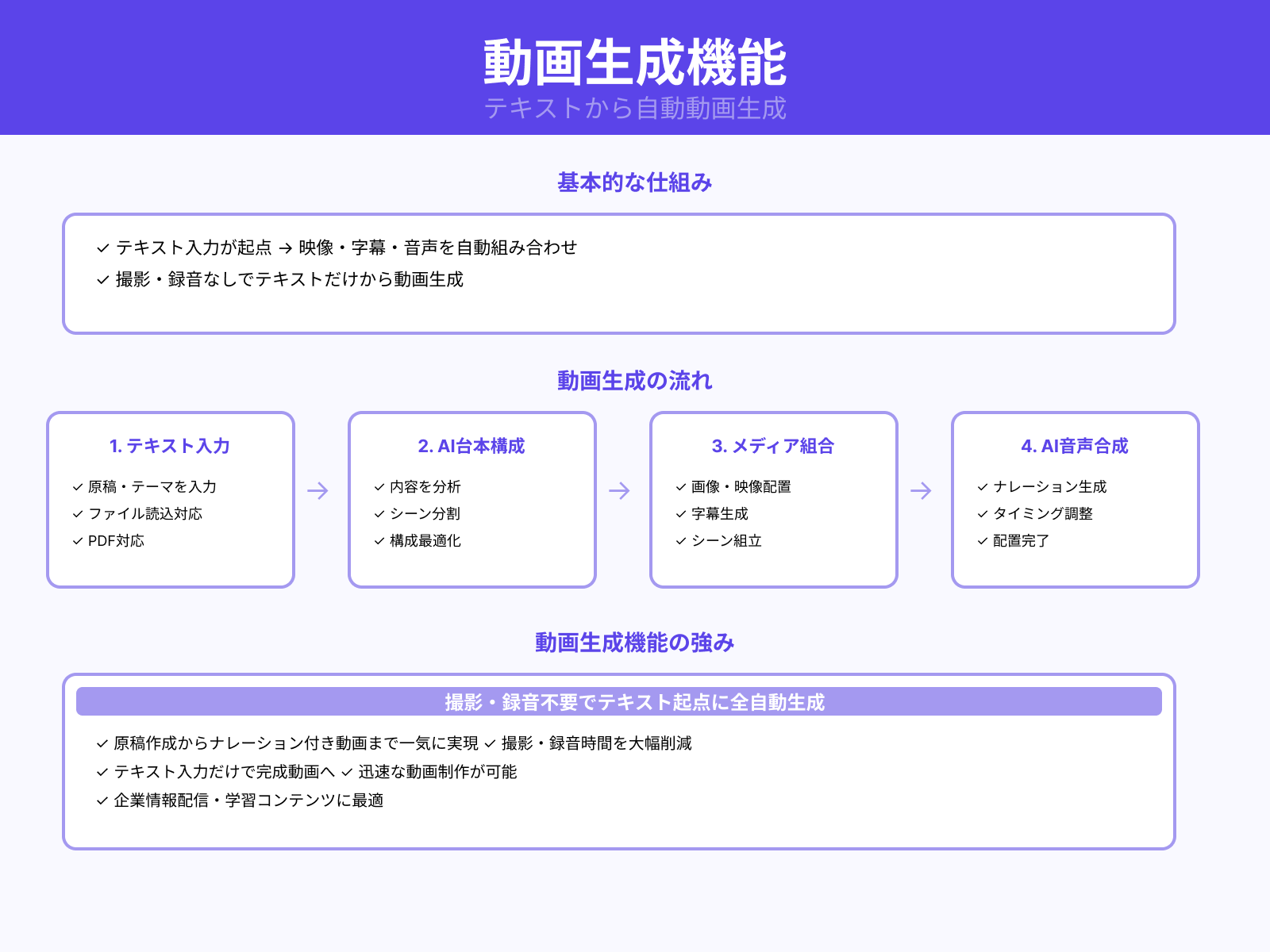The width and height of the screenshot is (1270, 952).
Task: Expand the arrow between テキスト入力 and AI台本構成
Action: (x=317, y=491)
